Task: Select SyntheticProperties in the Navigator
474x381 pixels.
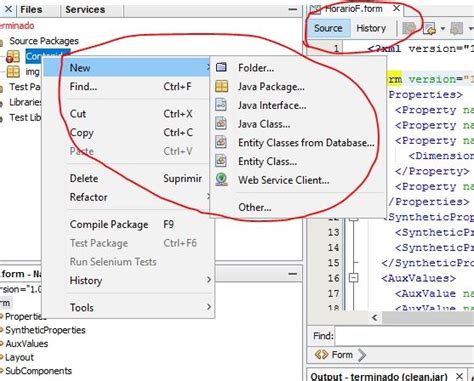Action: 45,330
